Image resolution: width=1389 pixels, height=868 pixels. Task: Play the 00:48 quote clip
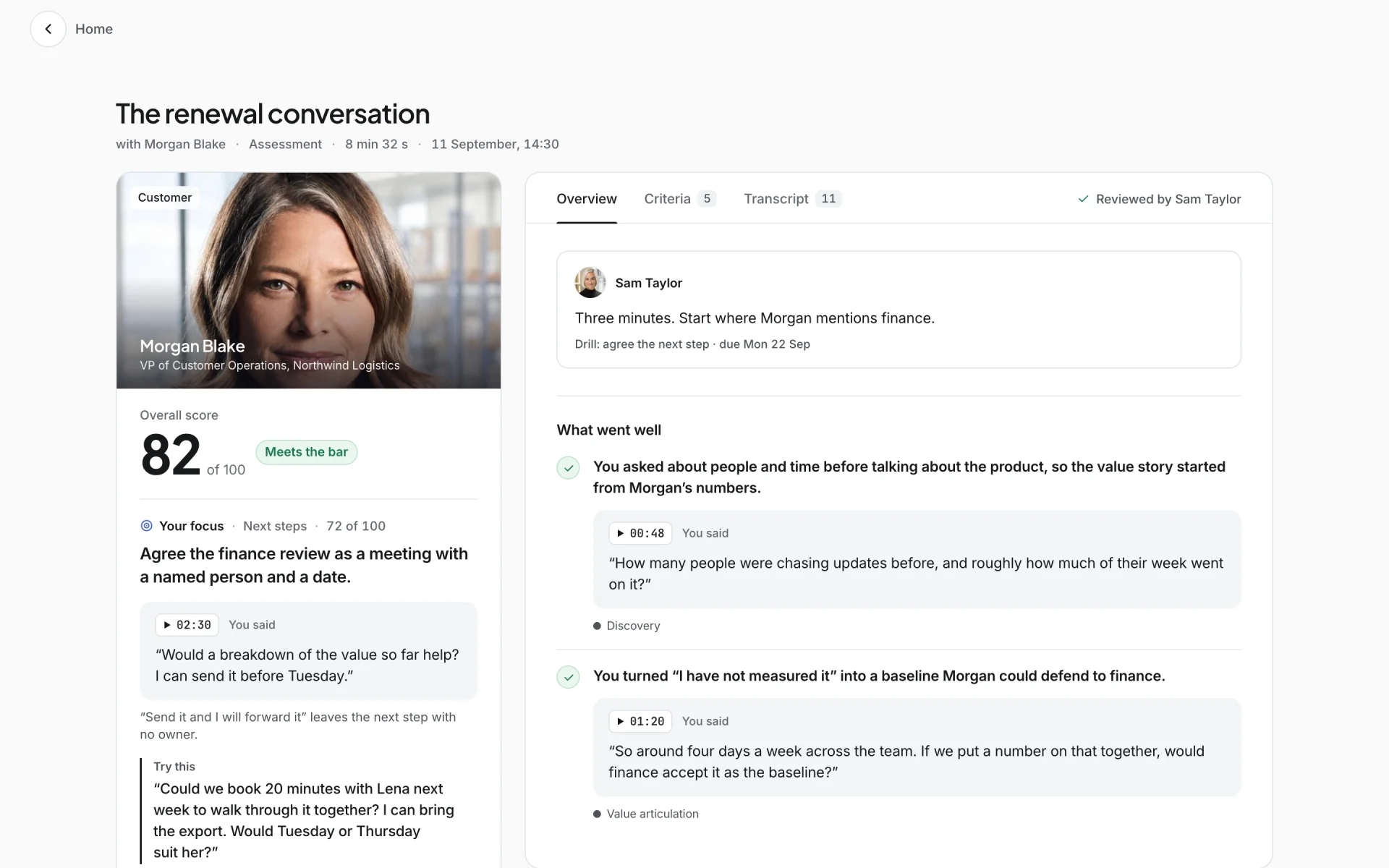coord(640,533)
